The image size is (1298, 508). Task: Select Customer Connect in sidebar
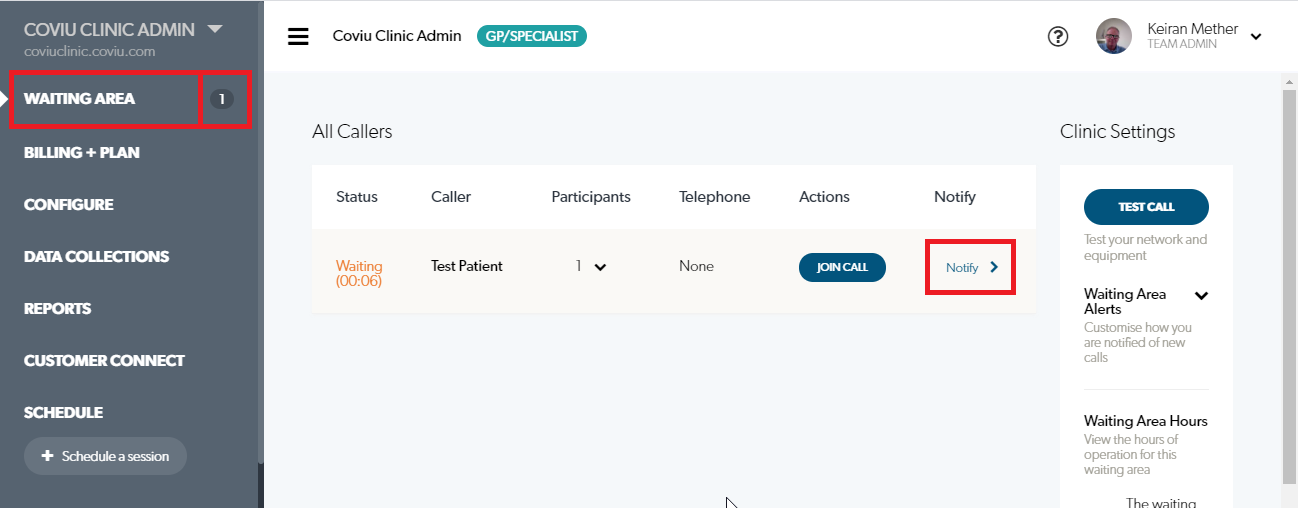104,360
